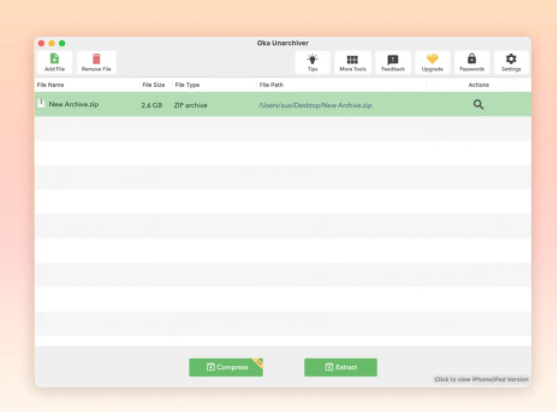The height and width of the screenshot is (412, 557).
Task: Sort by the File Path column header
Action: point(271,85)
